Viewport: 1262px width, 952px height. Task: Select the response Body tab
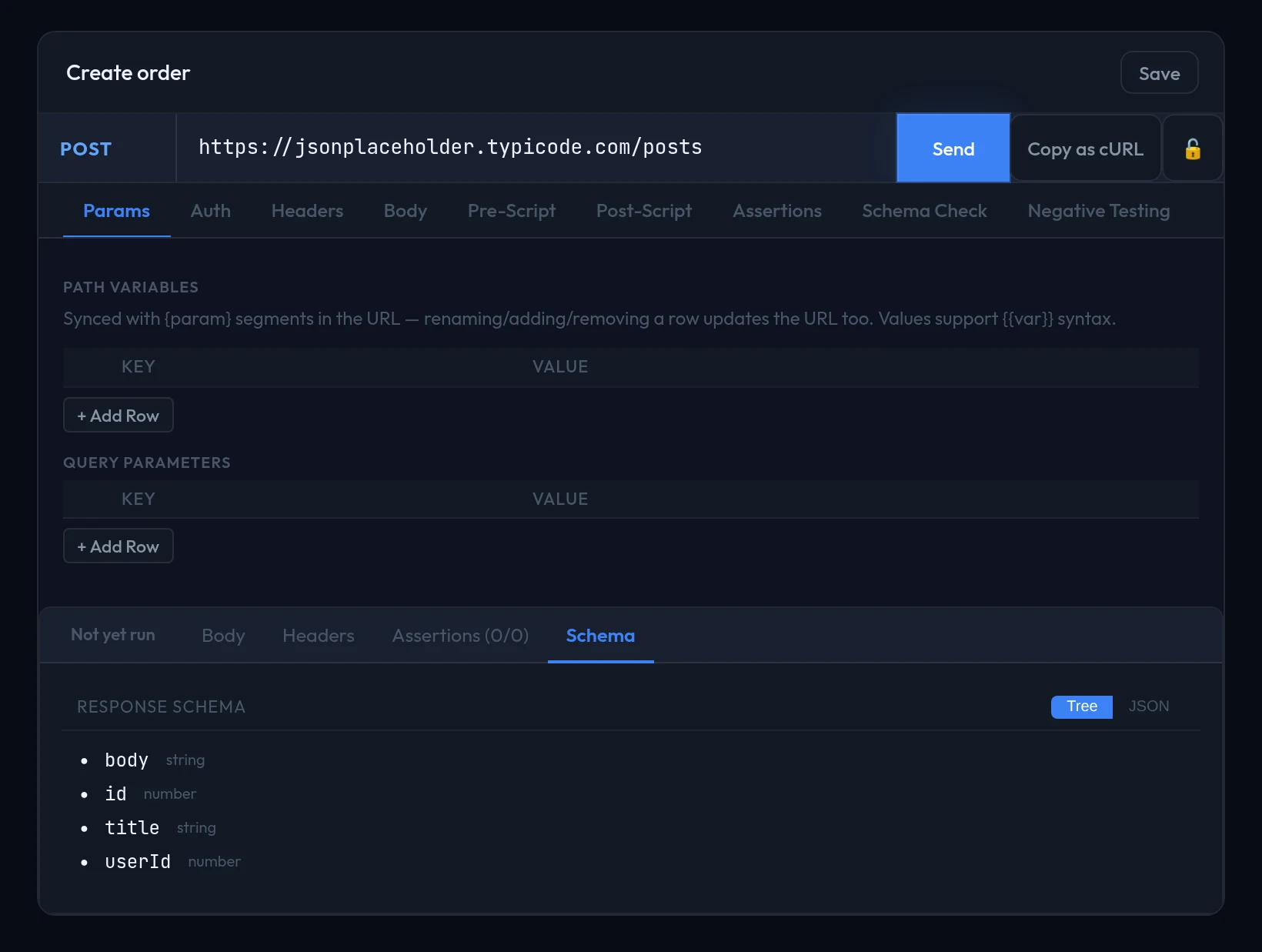click(x=223, y=636)
